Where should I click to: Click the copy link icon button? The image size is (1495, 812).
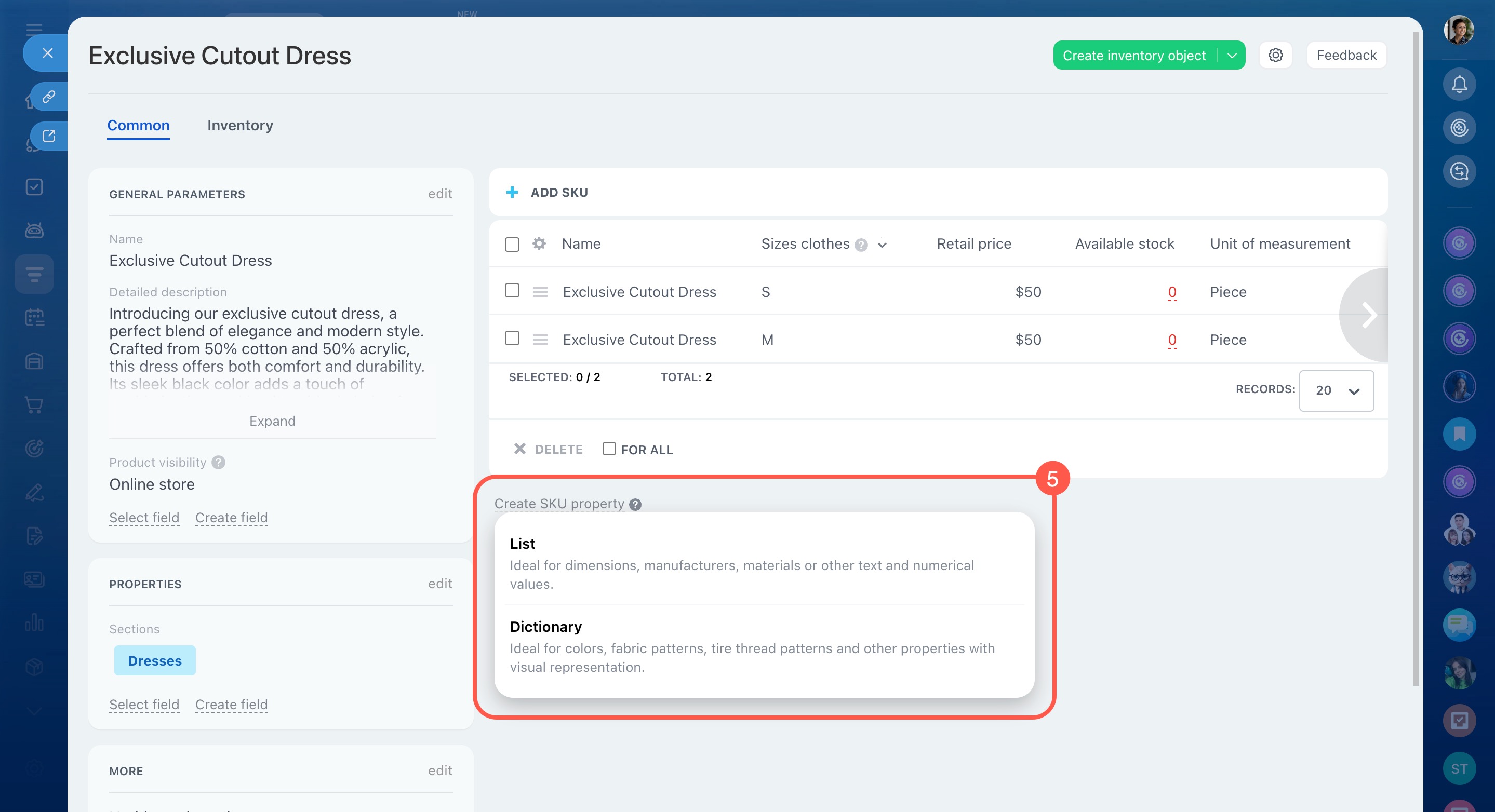[x=49, y=96]
